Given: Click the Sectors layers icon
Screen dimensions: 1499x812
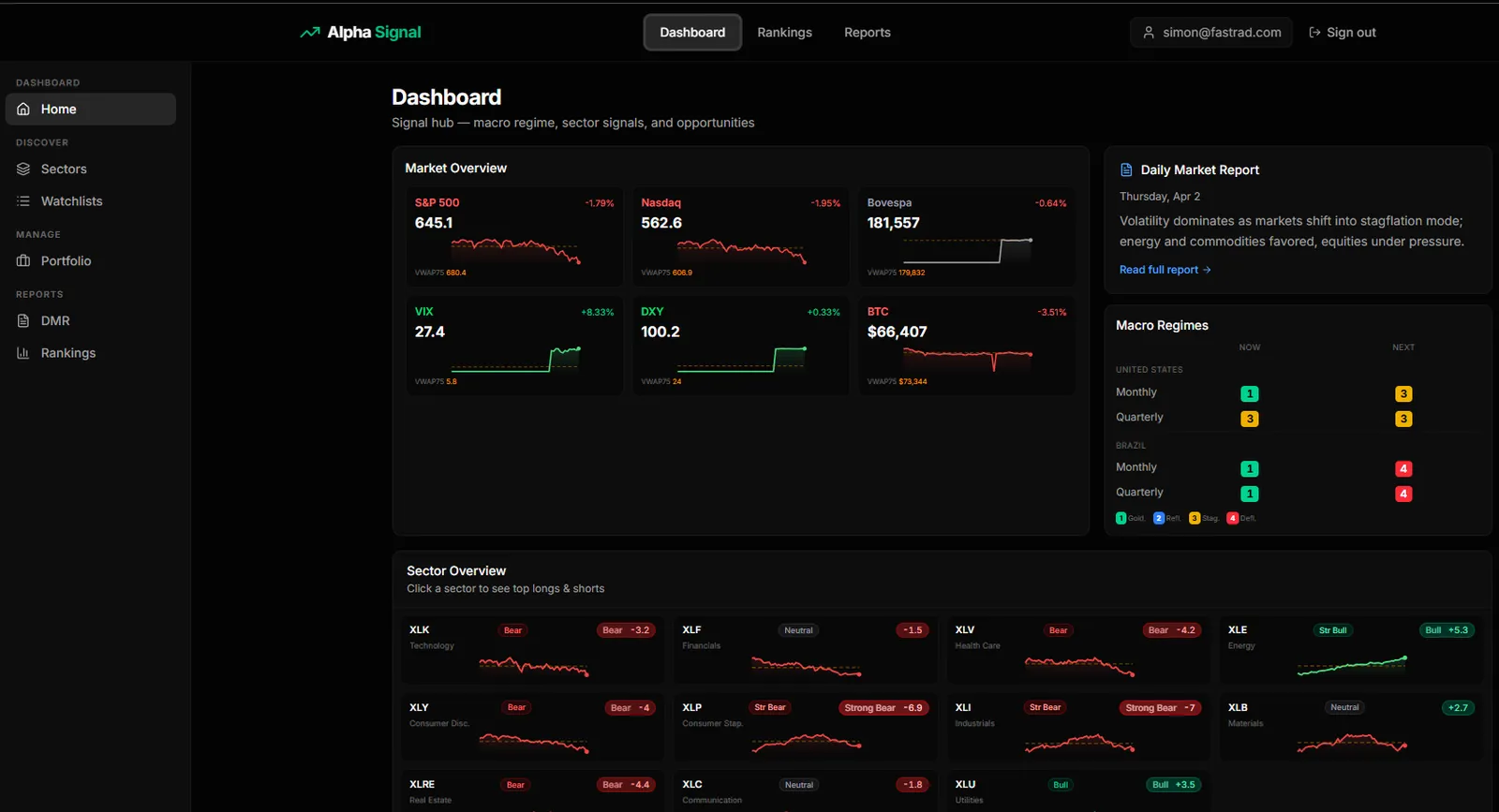Looking at the screenshot, I should click(x=23, y=169).
